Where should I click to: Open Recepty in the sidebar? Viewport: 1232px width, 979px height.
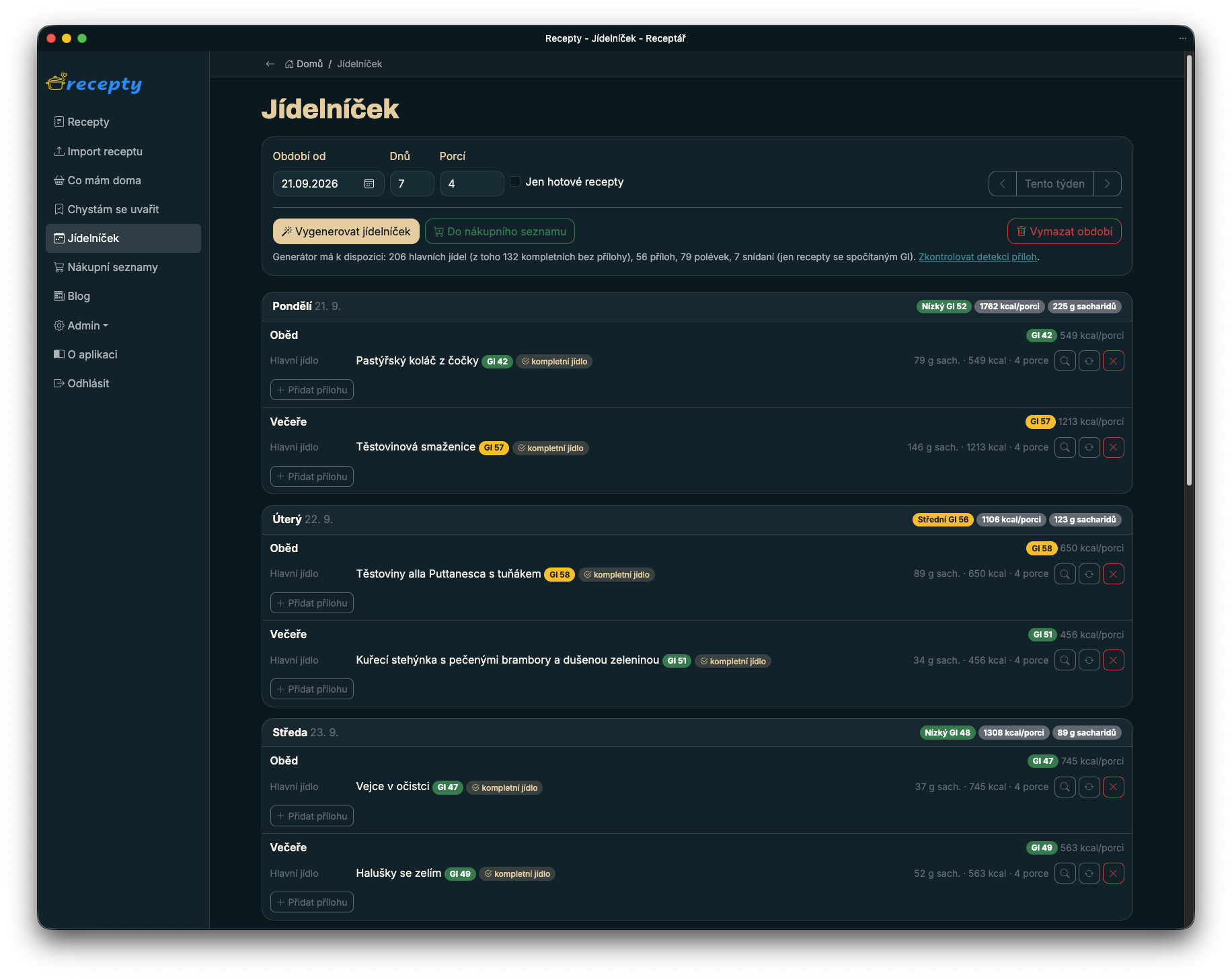[123, 122]
